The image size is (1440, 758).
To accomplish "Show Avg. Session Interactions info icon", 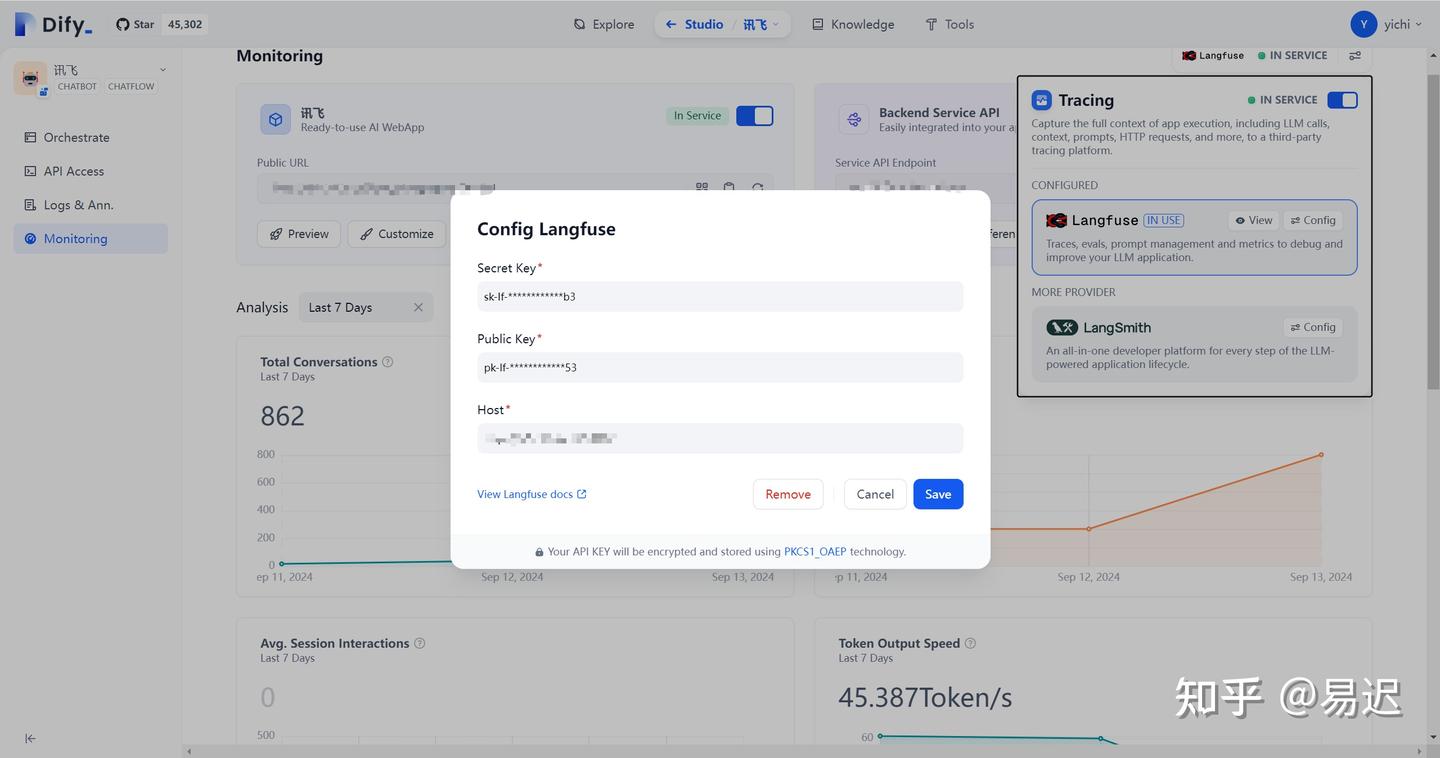I will click(x=420, y=643).
